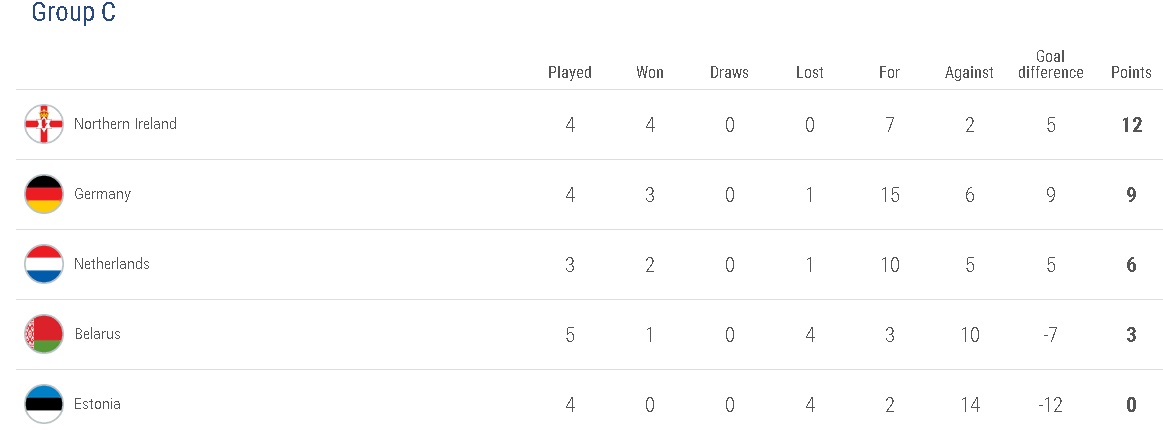Click the Against column header
1163x430 pixels.
click(x=969, y=72)
